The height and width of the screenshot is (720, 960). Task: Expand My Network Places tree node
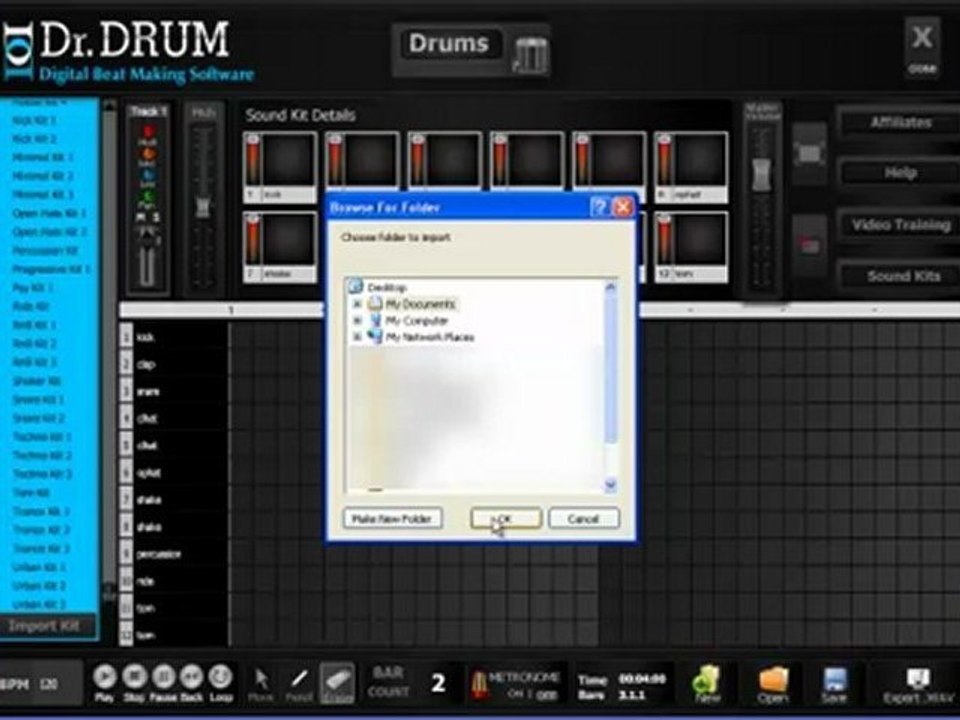[x=358, y=337]
